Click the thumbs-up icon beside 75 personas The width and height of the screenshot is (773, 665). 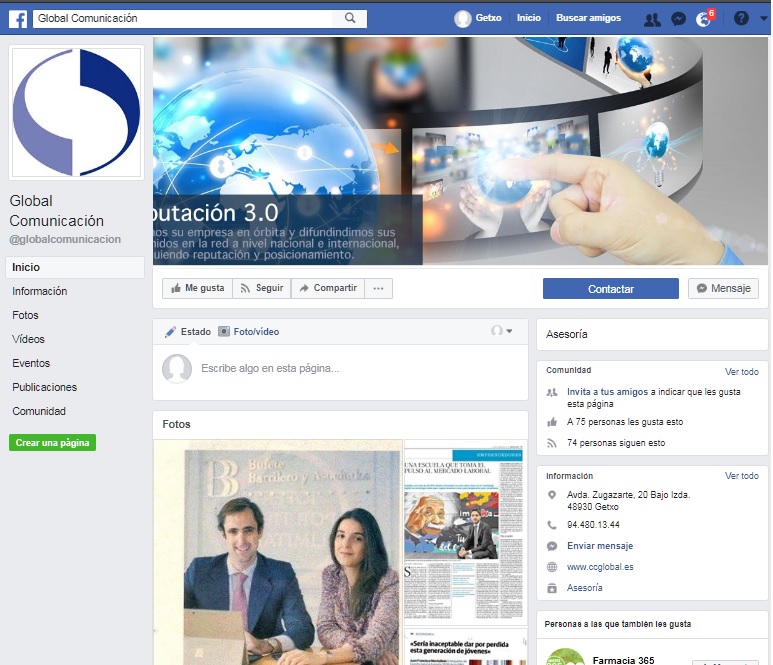tap(552, 422)
